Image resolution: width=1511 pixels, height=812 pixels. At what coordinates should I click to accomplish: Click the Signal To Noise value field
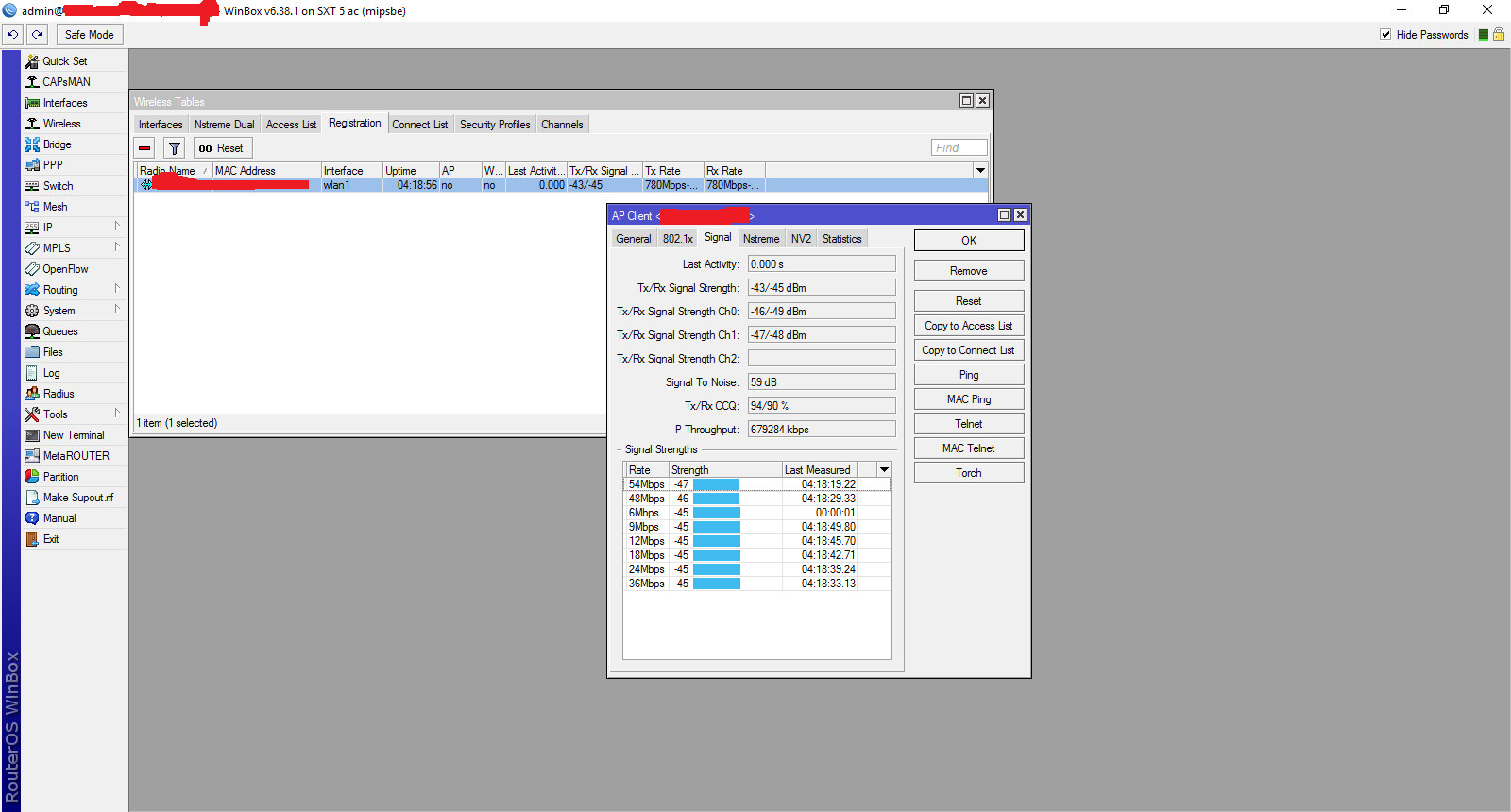click(x=822, y=382)
